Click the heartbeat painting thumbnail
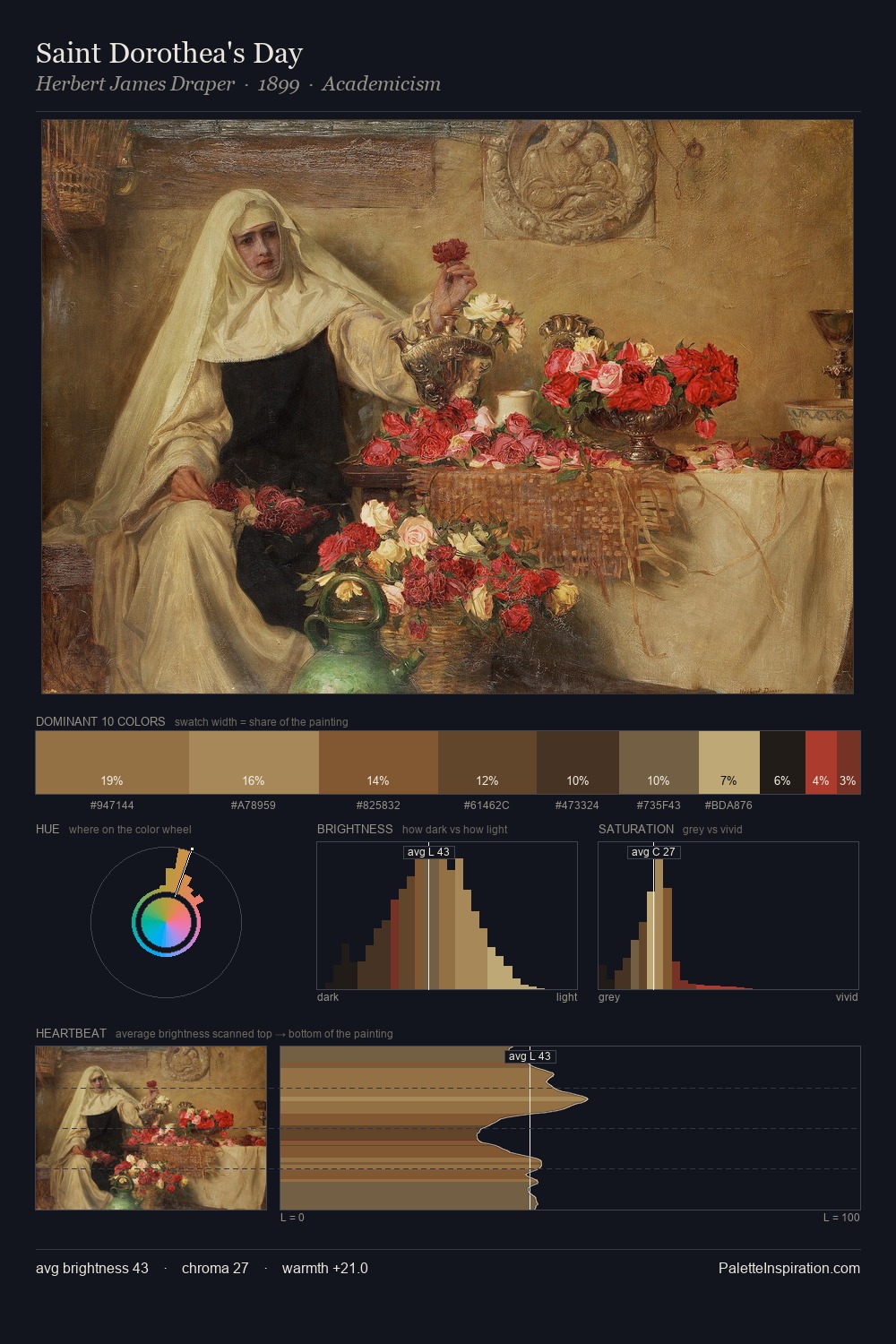 [151, 1128]
